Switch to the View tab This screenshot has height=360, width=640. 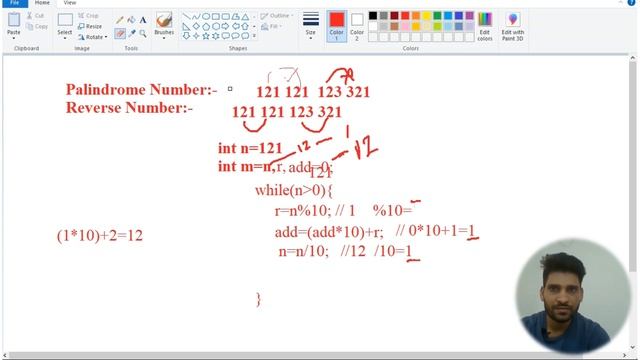tap(70, 2)
